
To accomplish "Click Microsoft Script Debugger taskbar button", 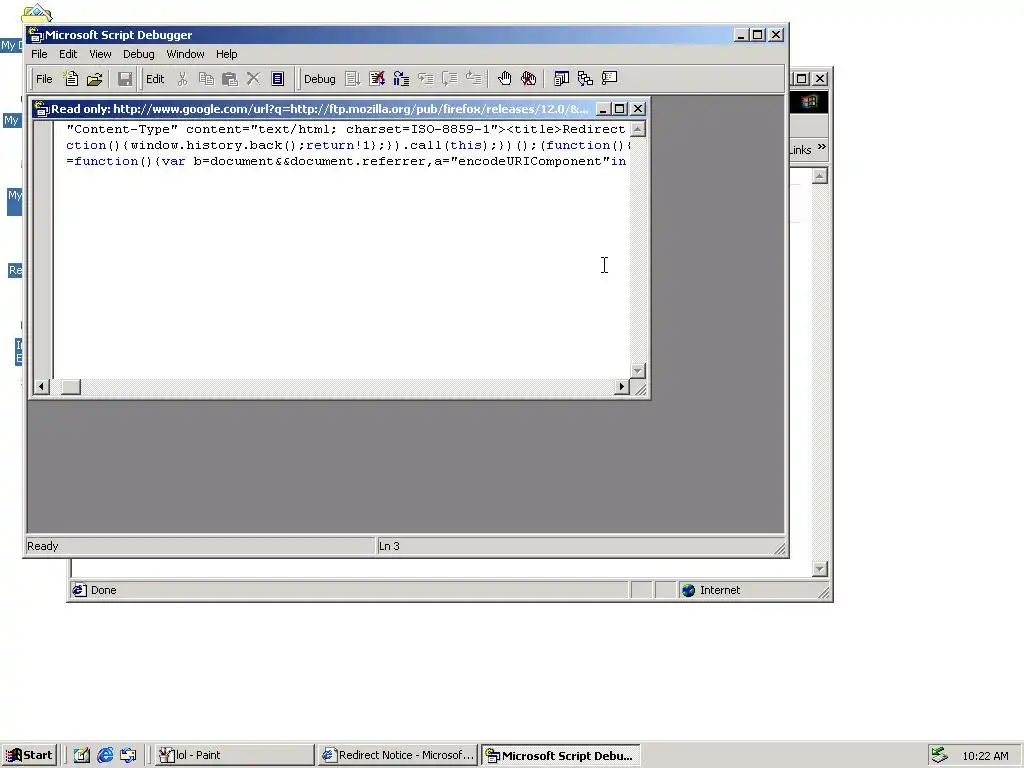I will point(561,756).
